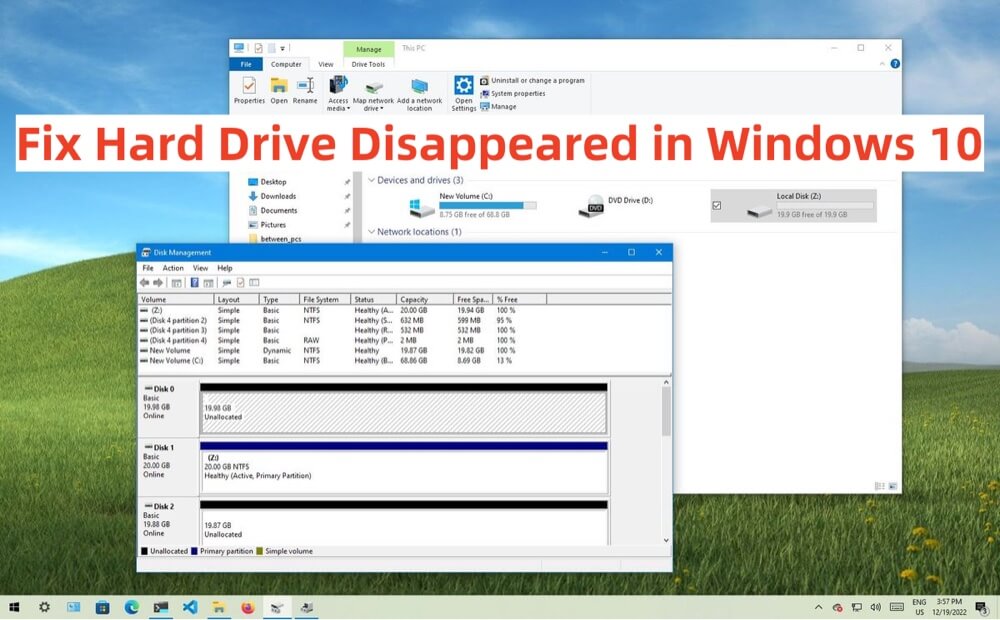
Task: Open Disk Management File menu
Action: click(x=148, y=268)
